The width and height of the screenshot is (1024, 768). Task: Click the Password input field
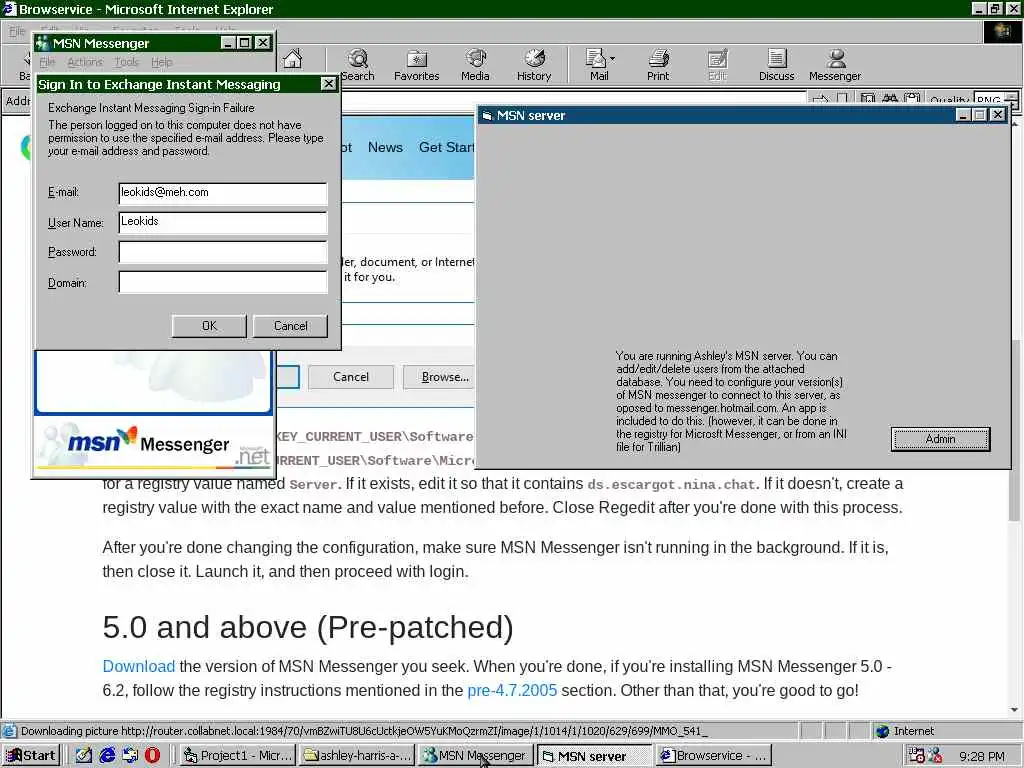(223, 252)
